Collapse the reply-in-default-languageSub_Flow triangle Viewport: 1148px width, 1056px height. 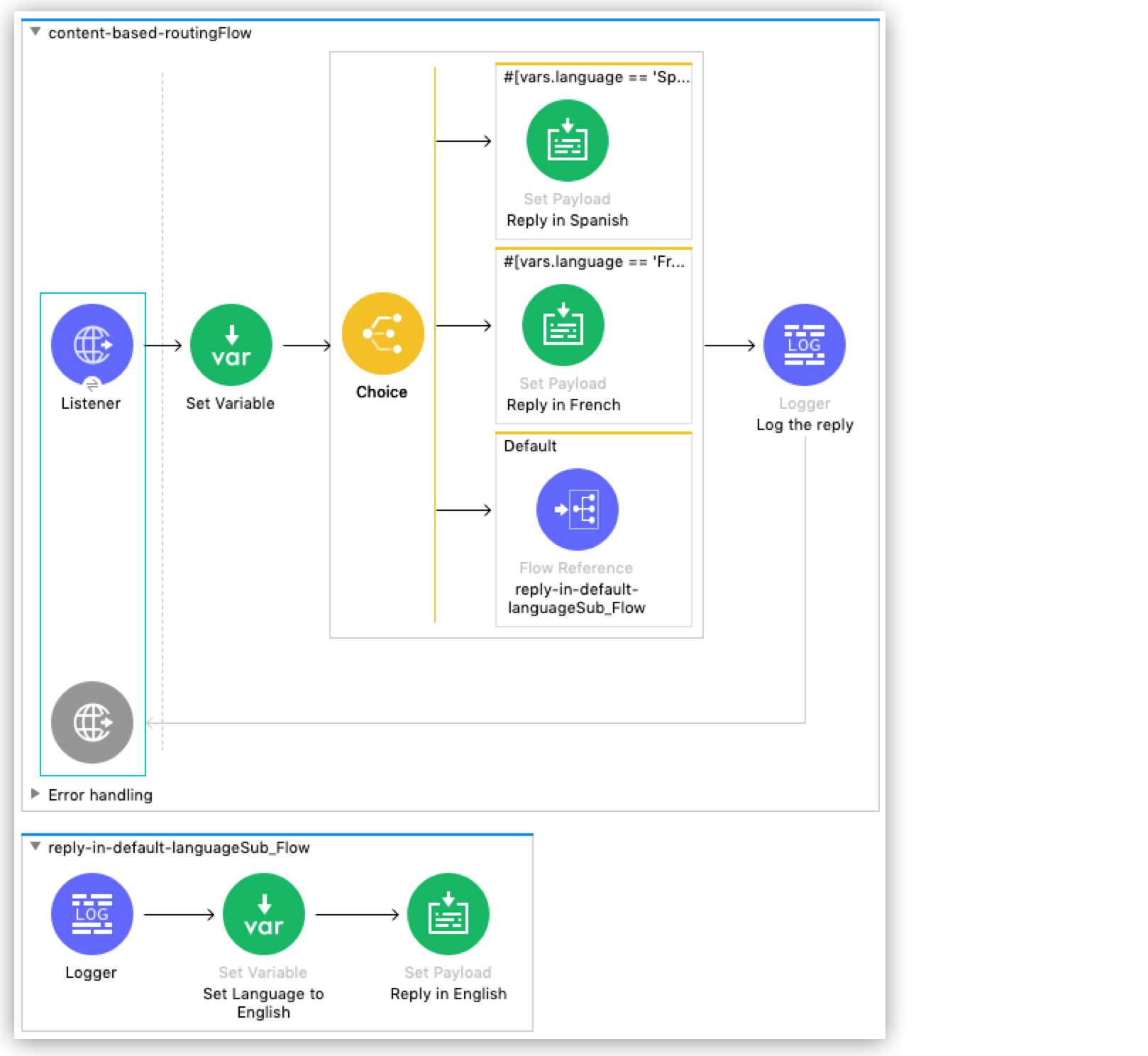(x=35, y=847)
